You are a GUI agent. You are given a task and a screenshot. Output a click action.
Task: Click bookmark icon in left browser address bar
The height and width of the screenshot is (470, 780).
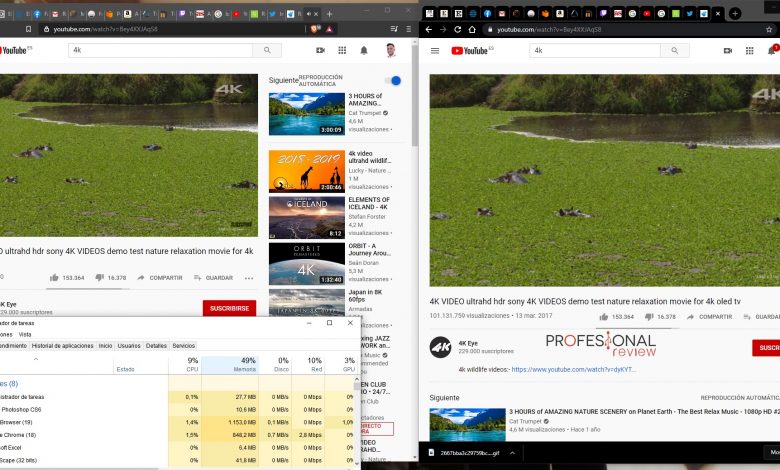28,29
